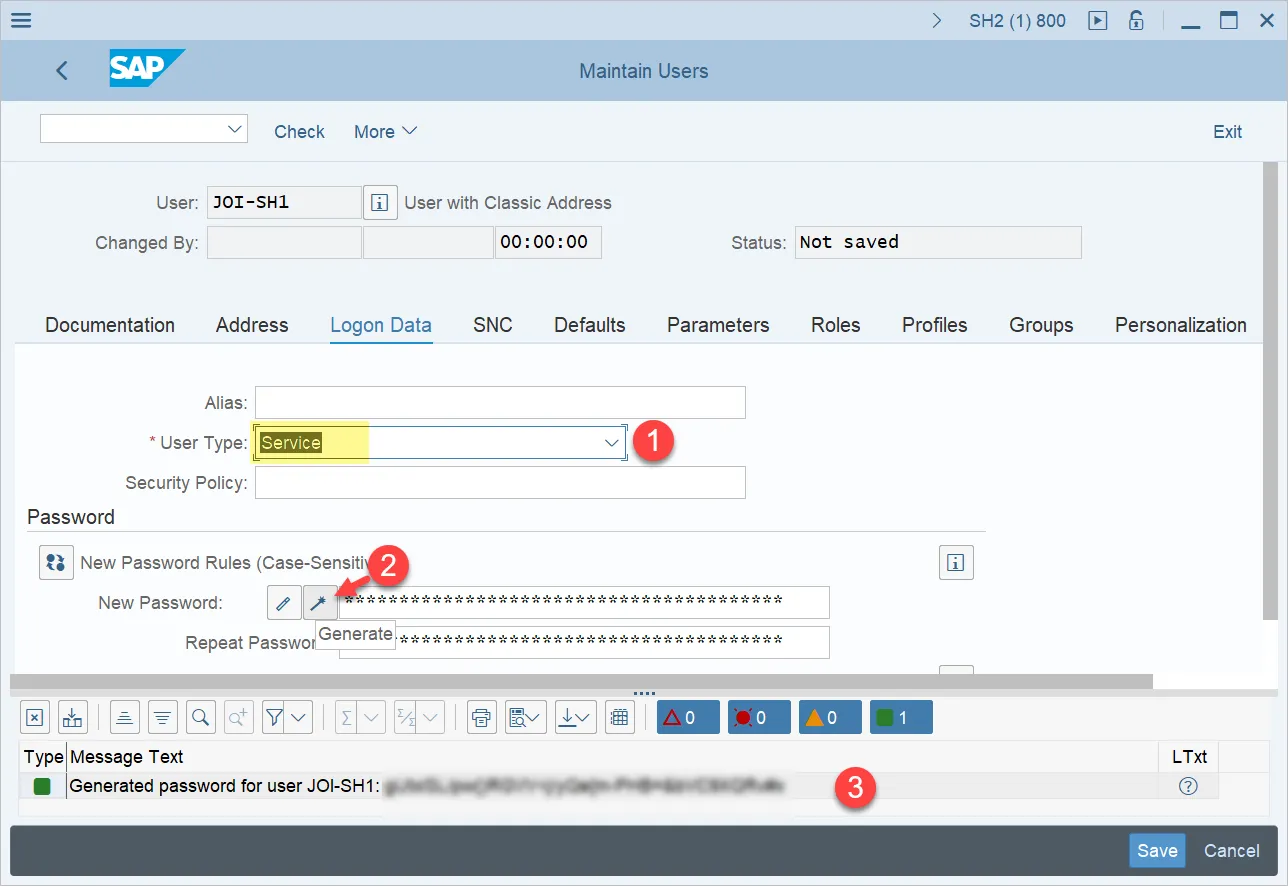Viewport: 1288px width, 886px height.
Task: Open the Profiles tab
Action: tap(935, 325)
